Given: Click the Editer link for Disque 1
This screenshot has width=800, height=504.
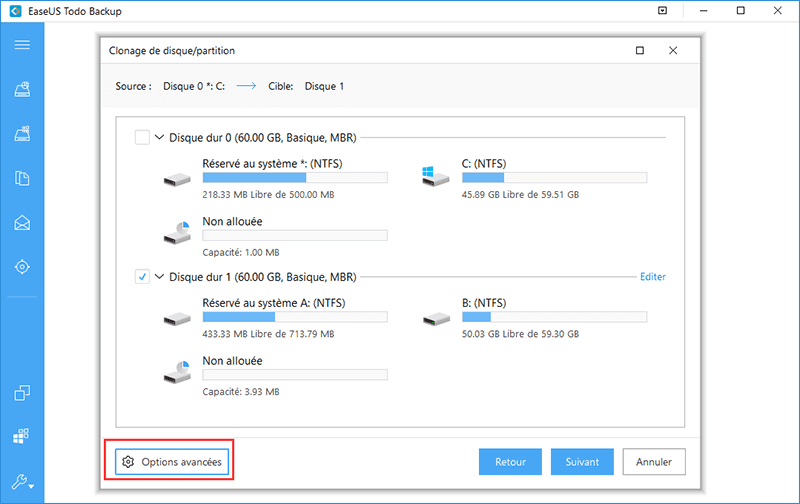Looking at the screenshot, I should point(653,276).
